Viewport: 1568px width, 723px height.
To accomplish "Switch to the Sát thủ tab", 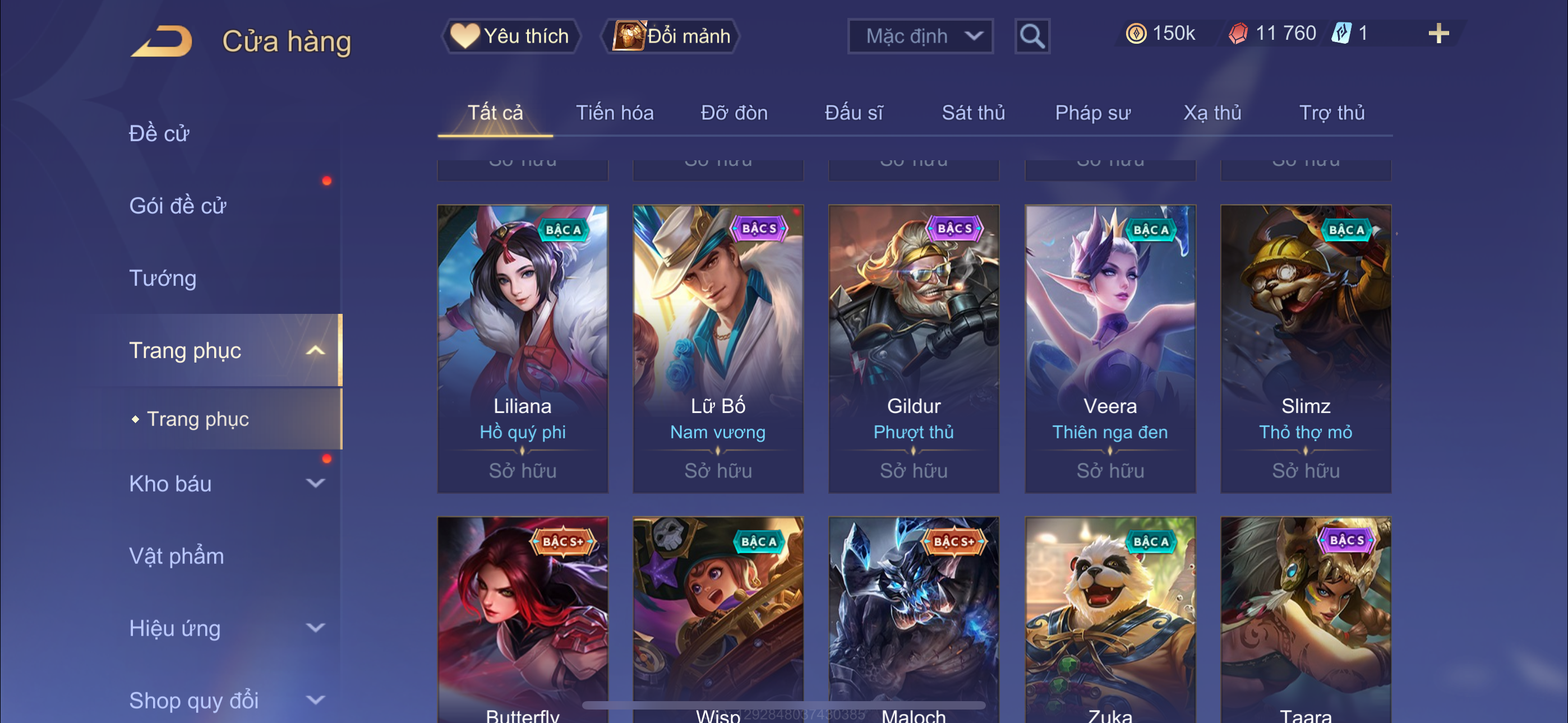I will (x=972, y=113).
